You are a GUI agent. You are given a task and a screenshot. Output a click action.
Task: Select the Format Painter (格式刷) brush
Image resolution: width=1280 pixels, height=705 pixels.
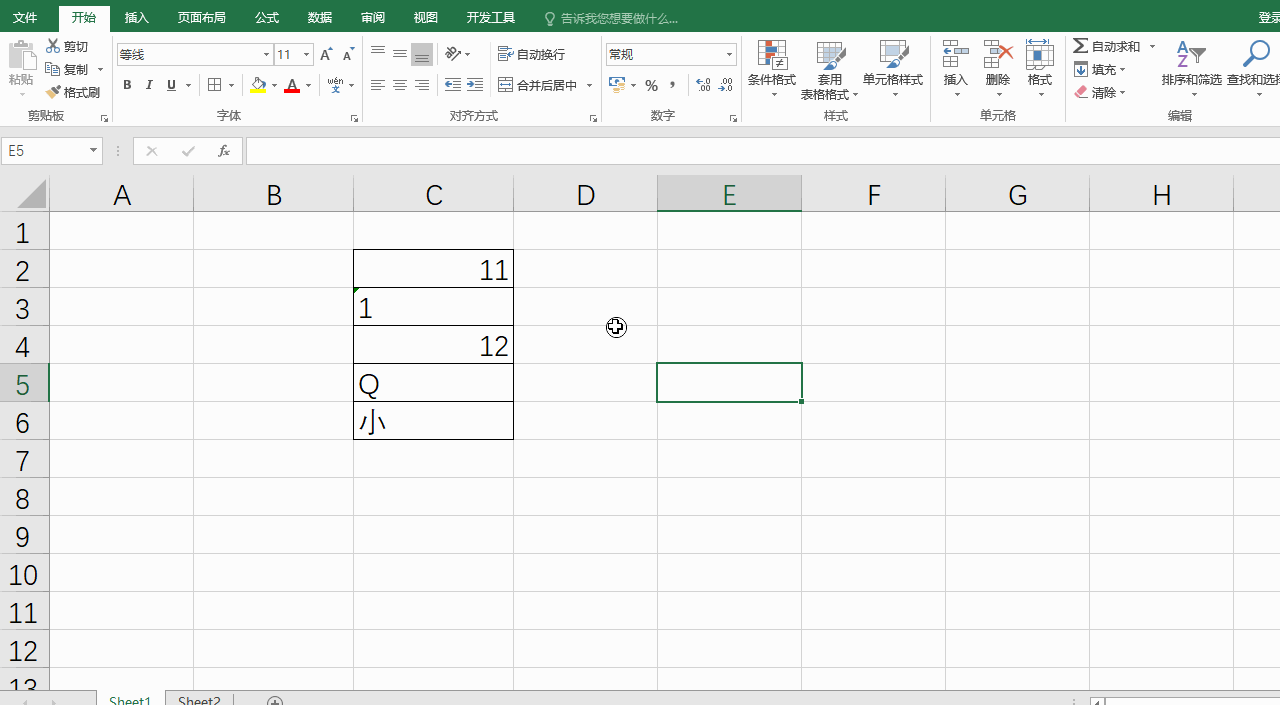(73, 92)
